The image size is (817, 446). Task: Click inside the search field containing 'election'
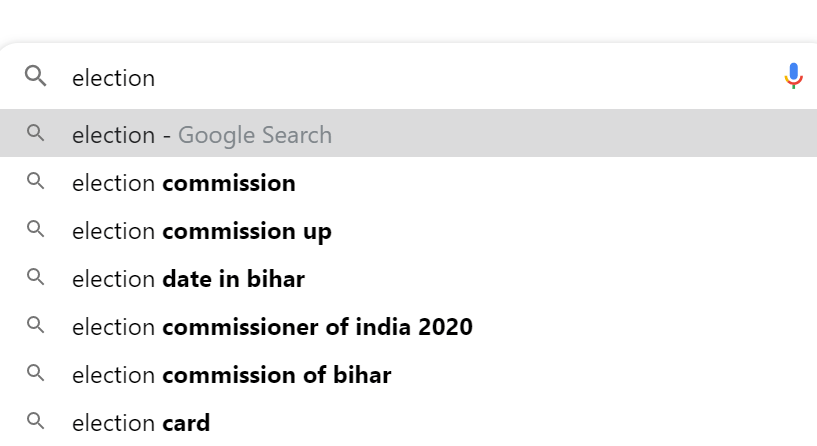(x=417, y=78)
